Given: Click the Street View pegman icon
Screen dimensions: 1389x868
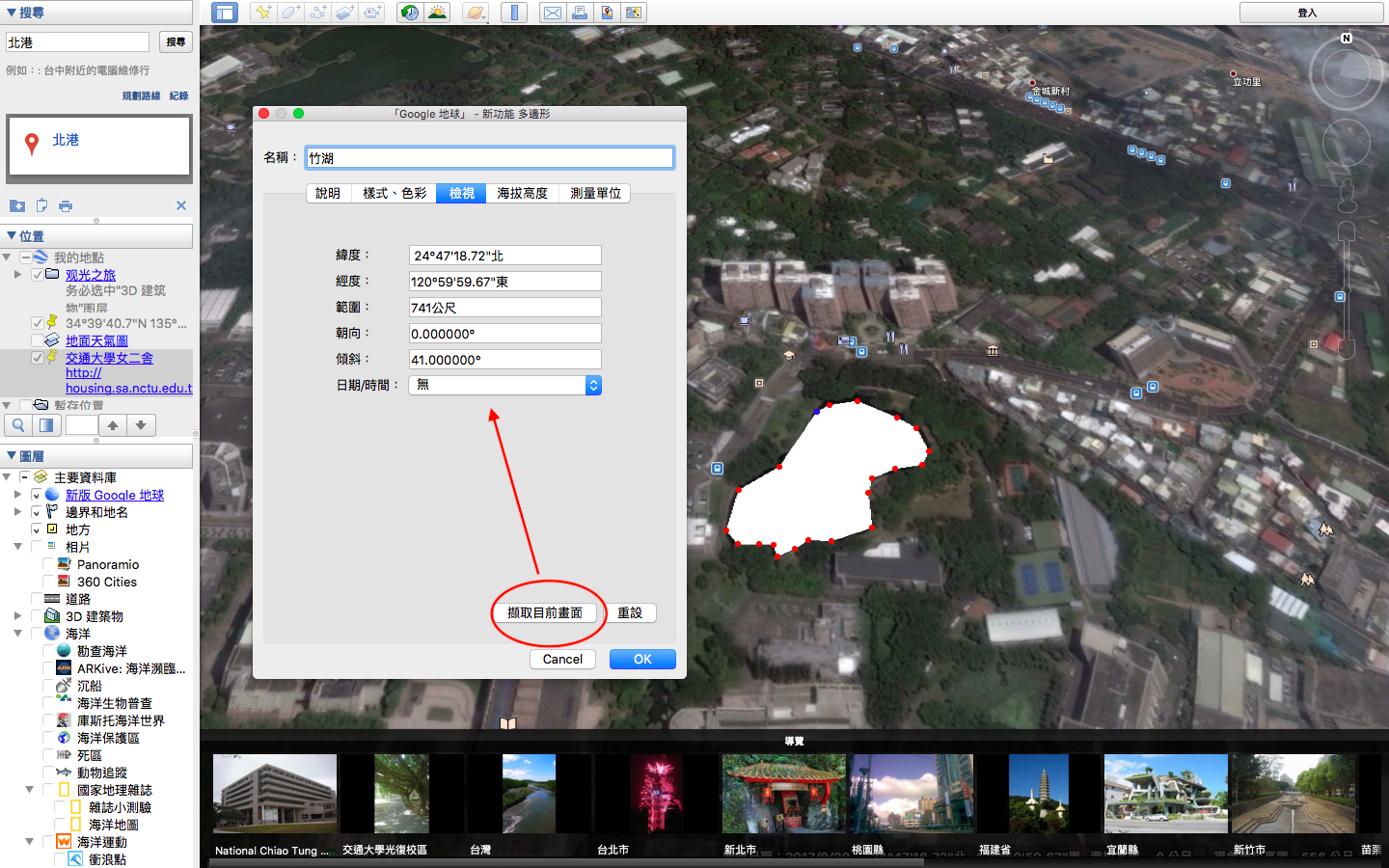Looking at the screenshot, I should [x=1348, y=197].
